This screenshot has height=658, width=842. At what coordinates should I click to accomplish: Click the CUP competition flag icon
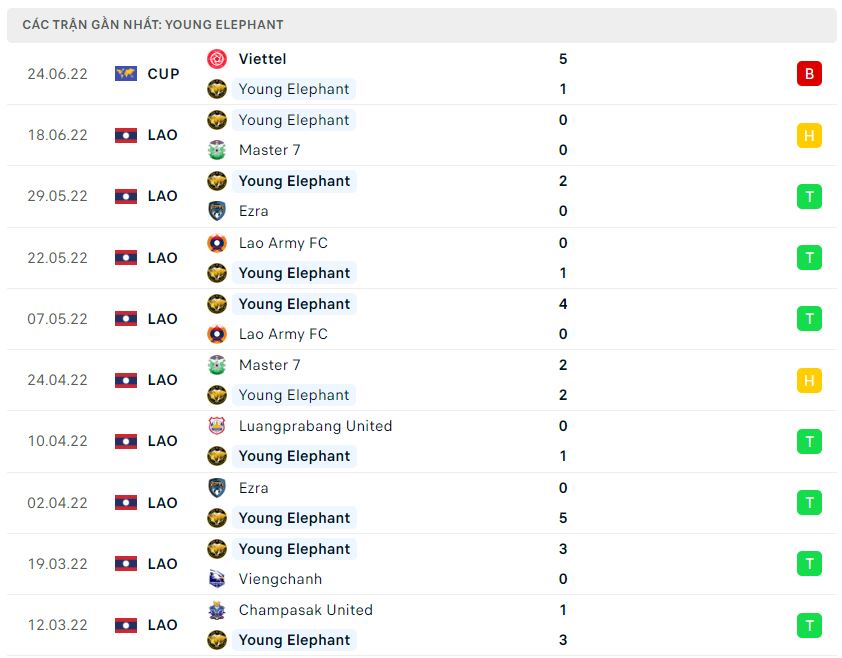pos(126,74)
